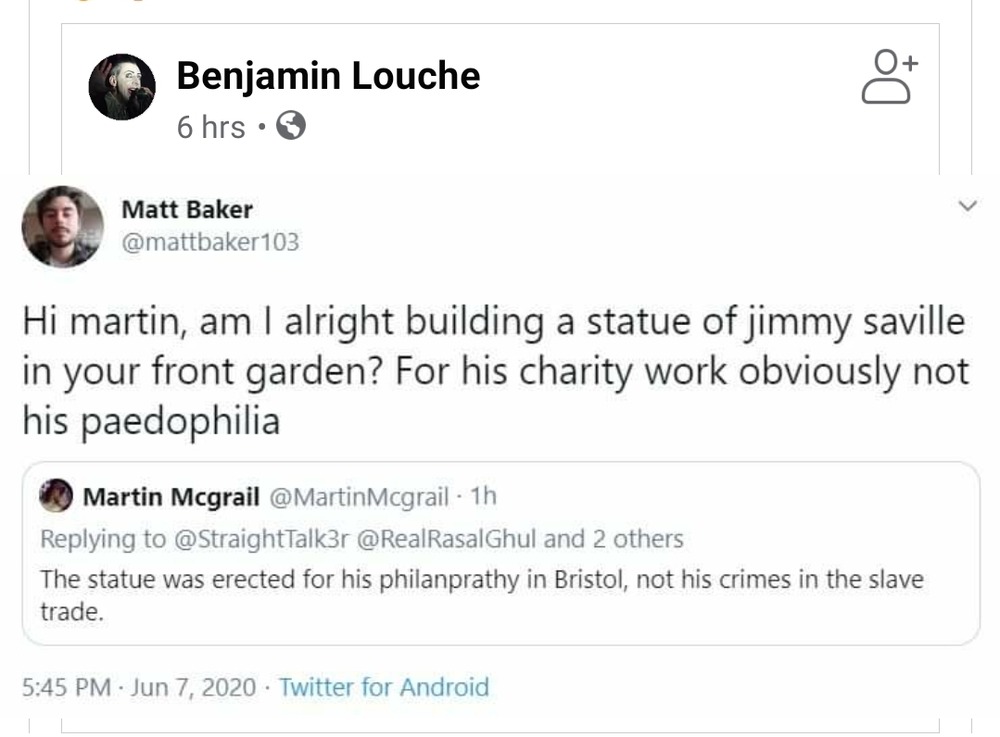Expand the chevron menu on Matt Baker's tweet
Screen dimensions: 1000x737
pyautogui.click(x=966, y=206)
